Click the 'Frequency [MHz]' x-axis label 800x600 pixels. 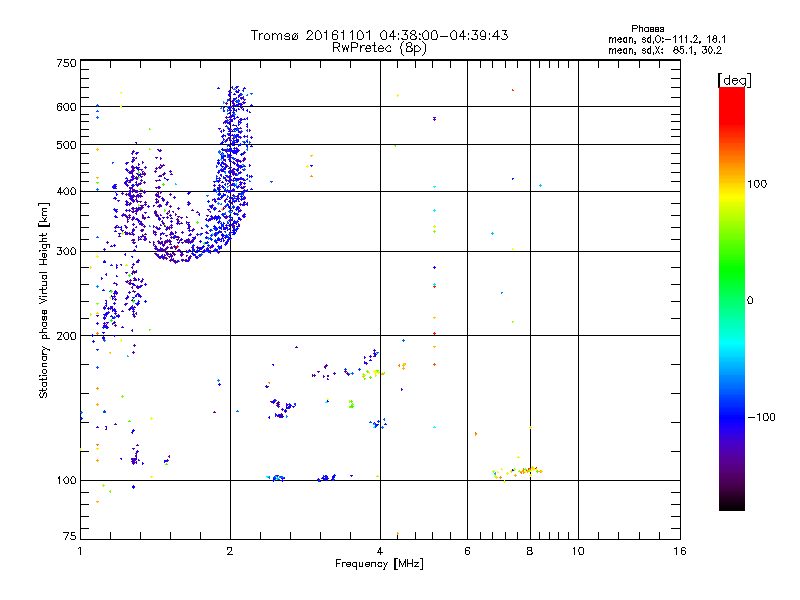pos(379,564)
